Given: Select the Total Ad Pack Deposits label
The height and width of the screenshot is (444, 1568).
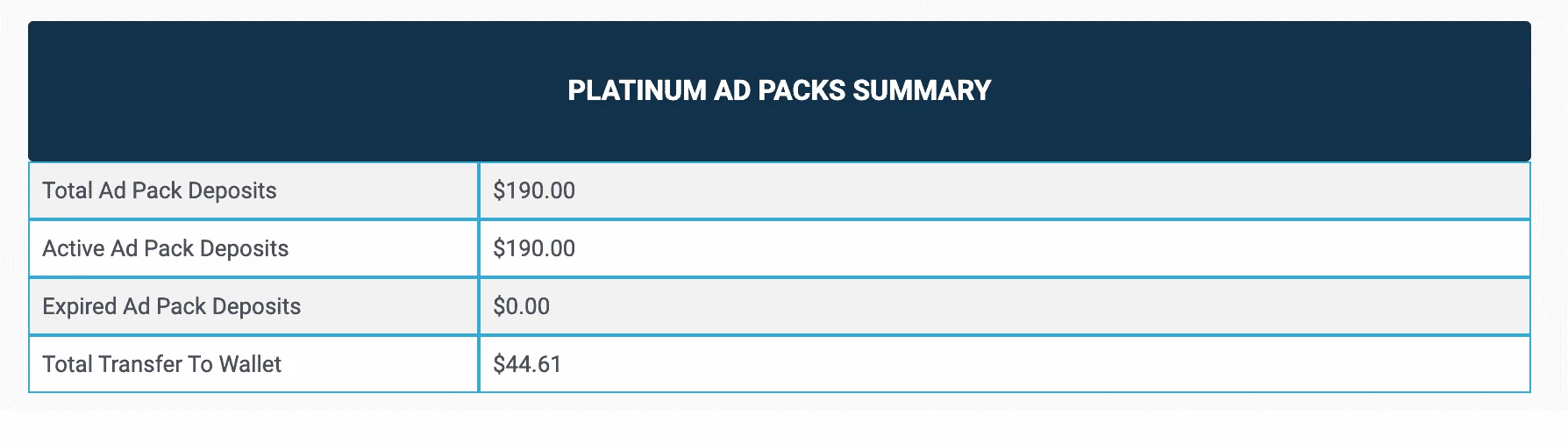Looking at the screenshot, I should click(x=160, y=190).
